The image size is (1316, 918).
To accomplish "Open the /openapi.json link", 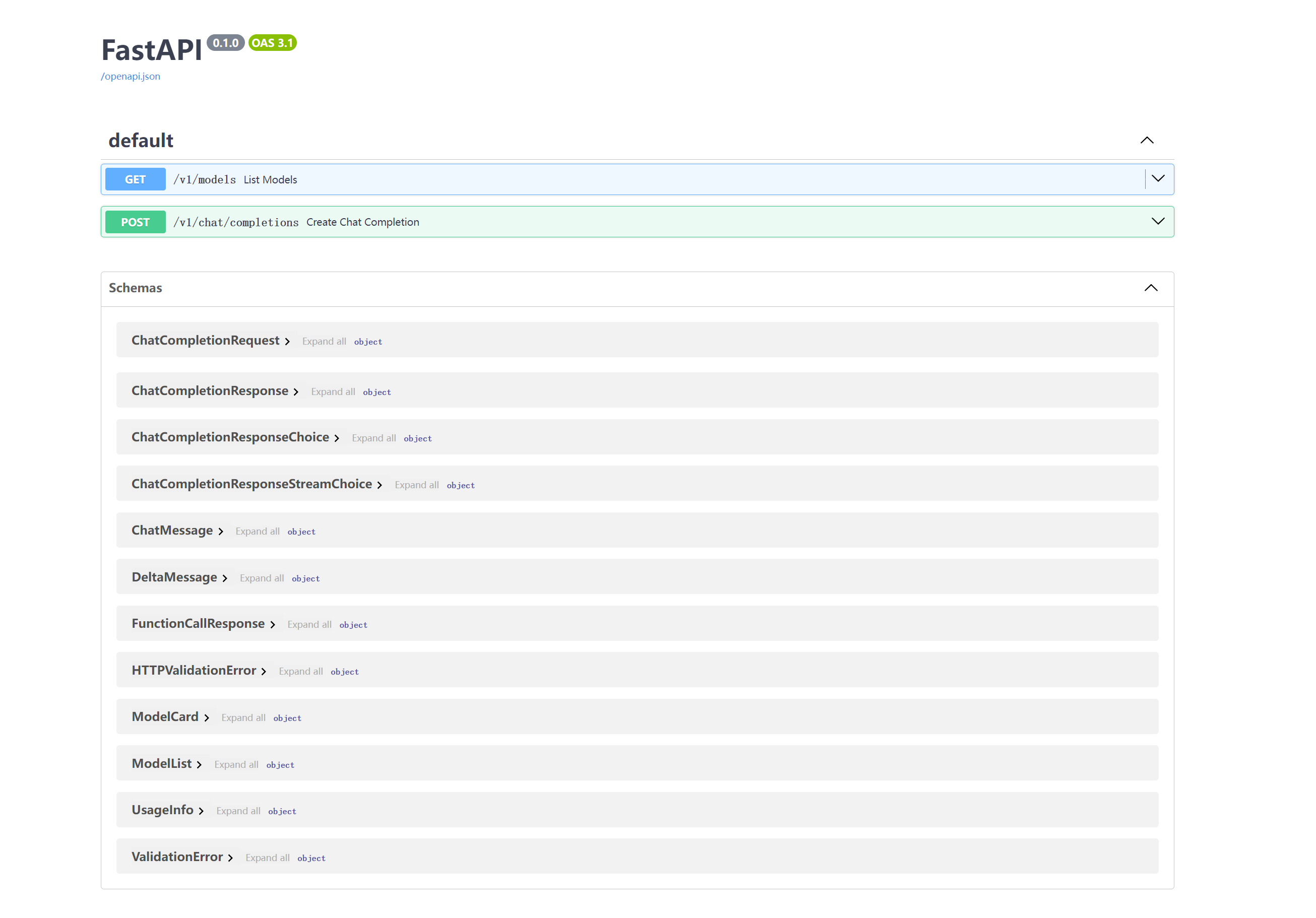I will (131, 76).
